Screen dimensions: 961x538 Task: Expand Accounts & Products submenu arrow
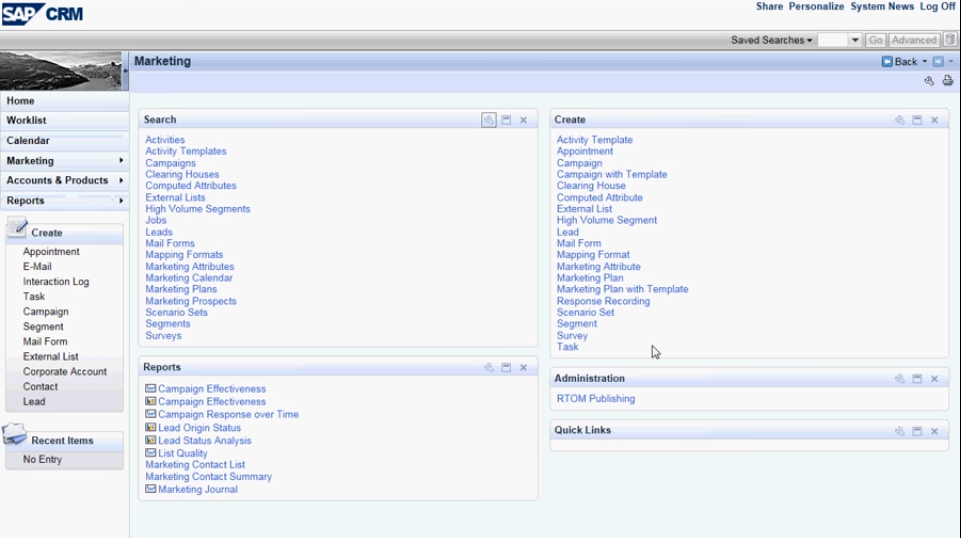pos(121,181)
